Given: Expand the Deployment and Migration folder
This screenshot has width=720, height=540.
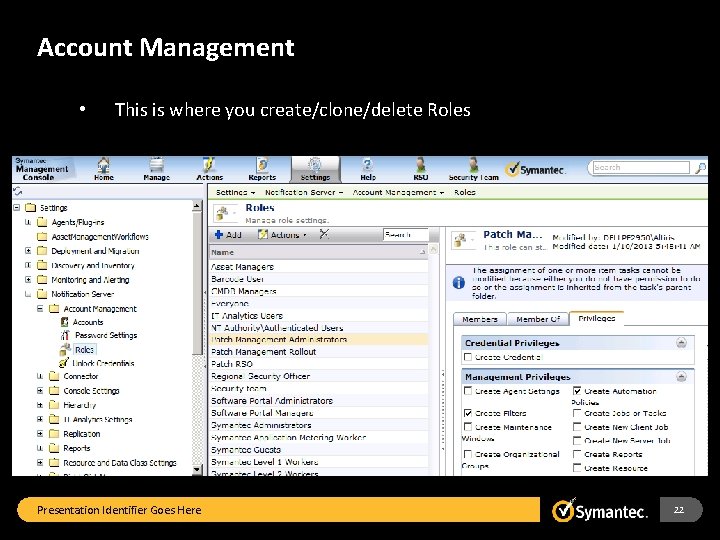Looking at the screenshot, I should (x=28, y=251).
